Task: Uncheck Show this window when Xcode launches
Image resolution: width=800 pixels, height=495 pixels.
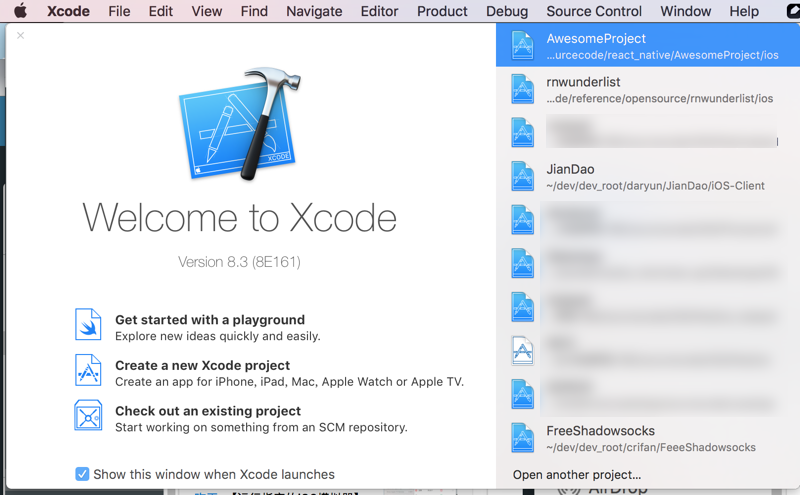Action: coord(82,474)
